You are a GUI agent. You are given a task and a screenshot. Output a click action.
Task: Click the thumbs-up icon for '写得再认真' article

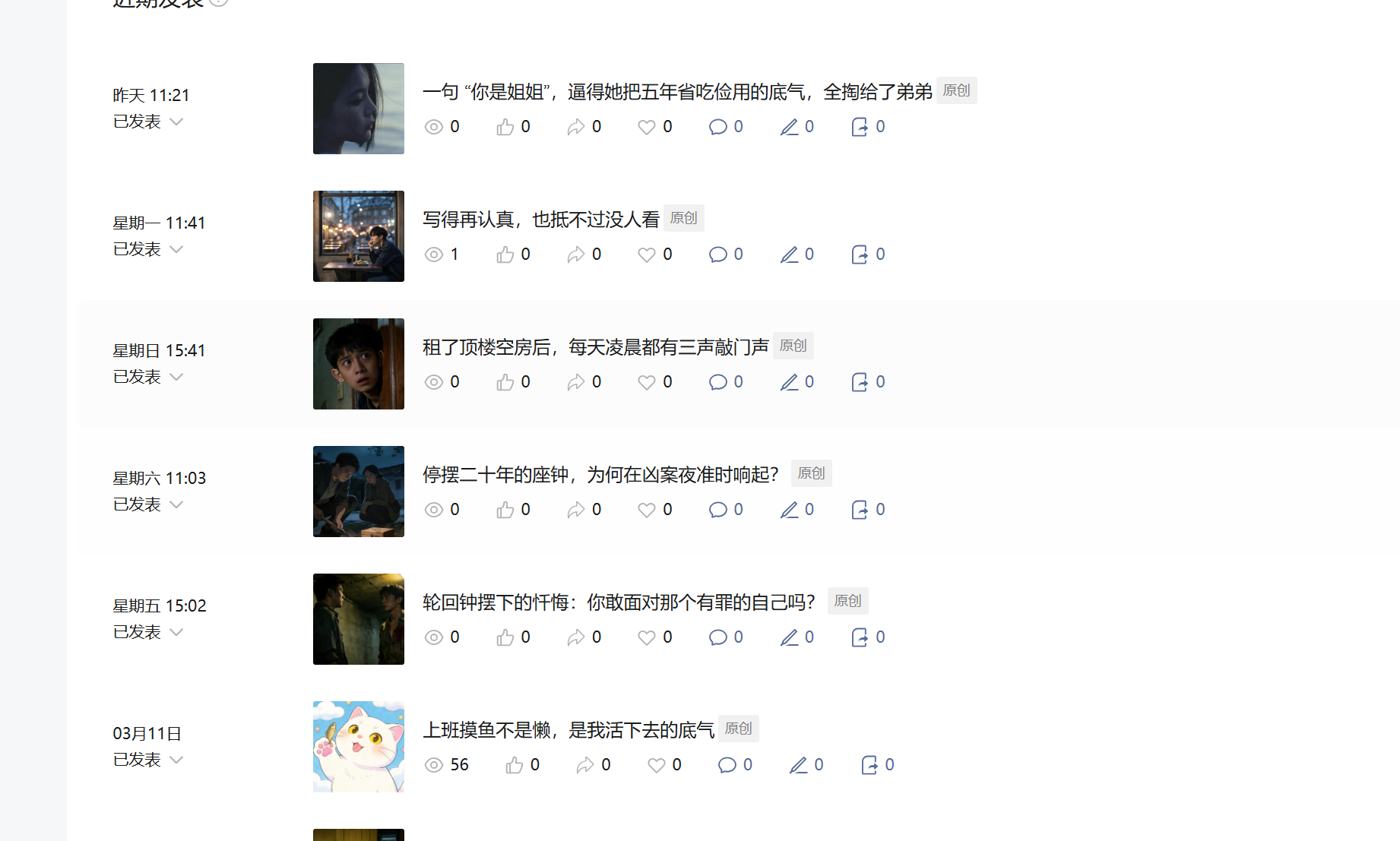[505, 255]
